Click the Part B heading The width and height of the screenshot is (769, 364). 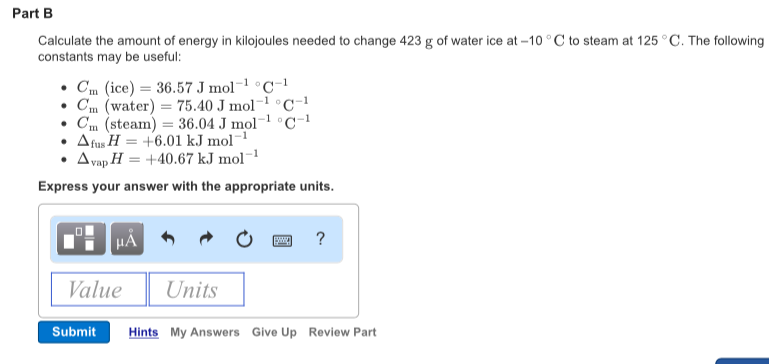click(x=32, y=14)
